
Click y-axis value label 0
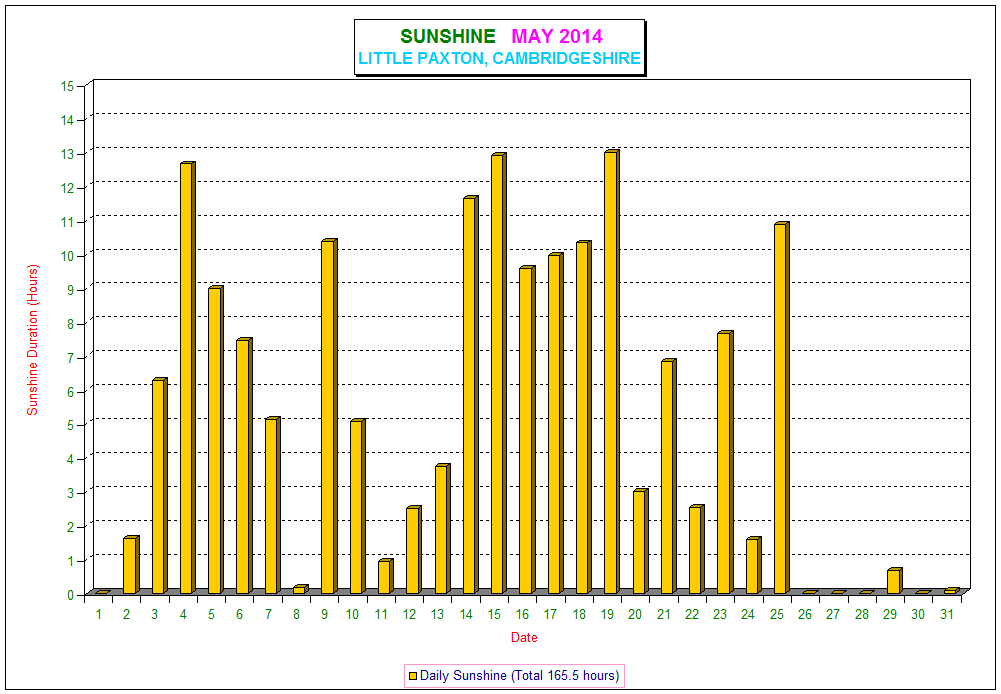click(71, 595)
